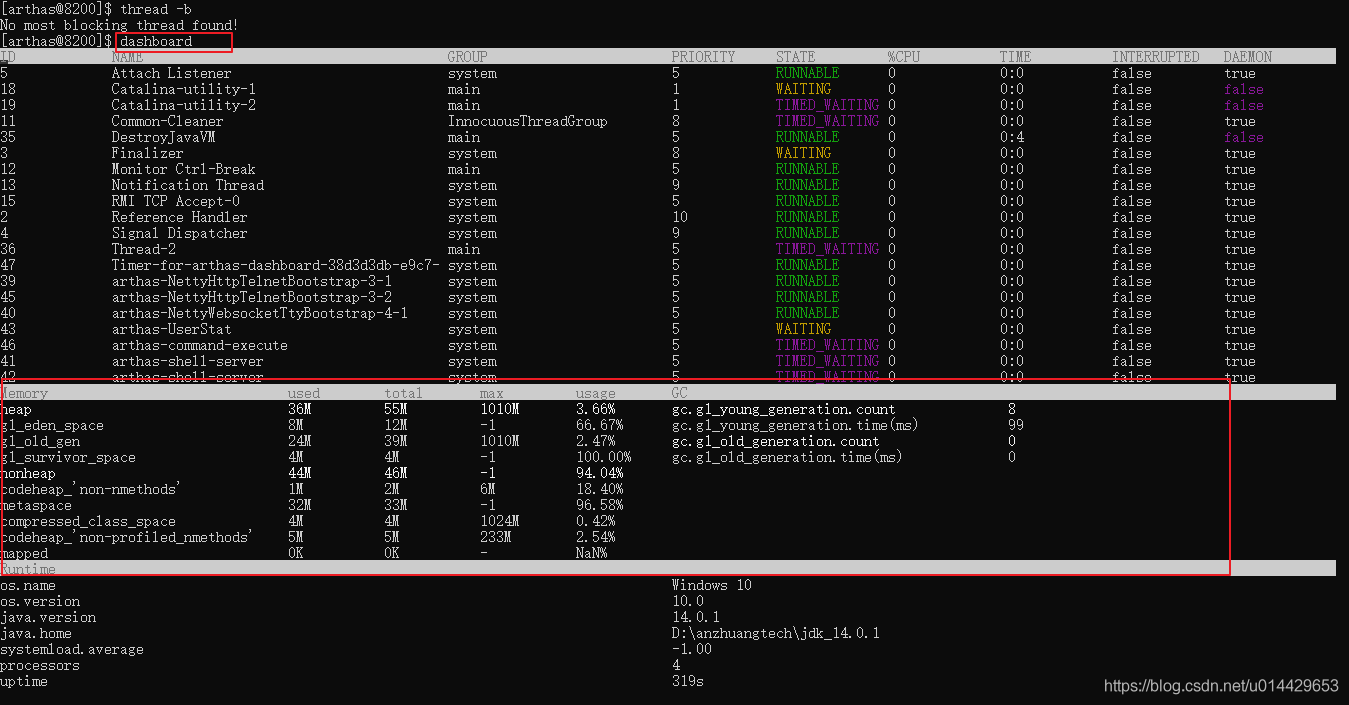
Task: Select the "Catalina-utility-1" thread name
Action: tap(183, 89)
